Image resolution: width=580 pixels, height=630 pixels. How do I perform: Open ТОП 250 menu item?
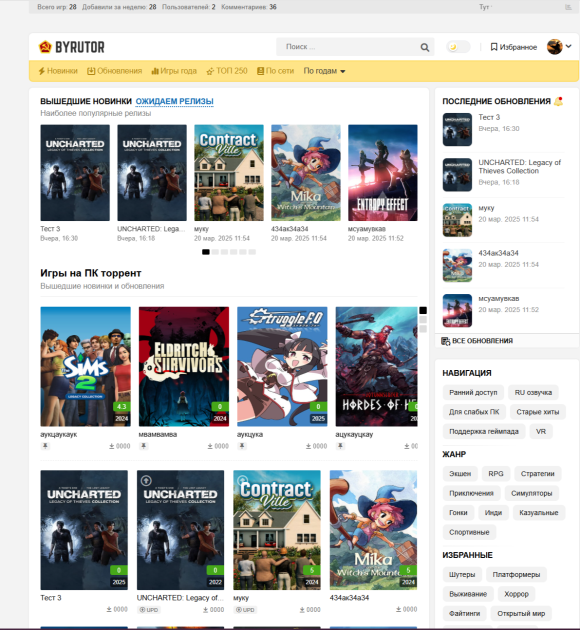(227, 71)
